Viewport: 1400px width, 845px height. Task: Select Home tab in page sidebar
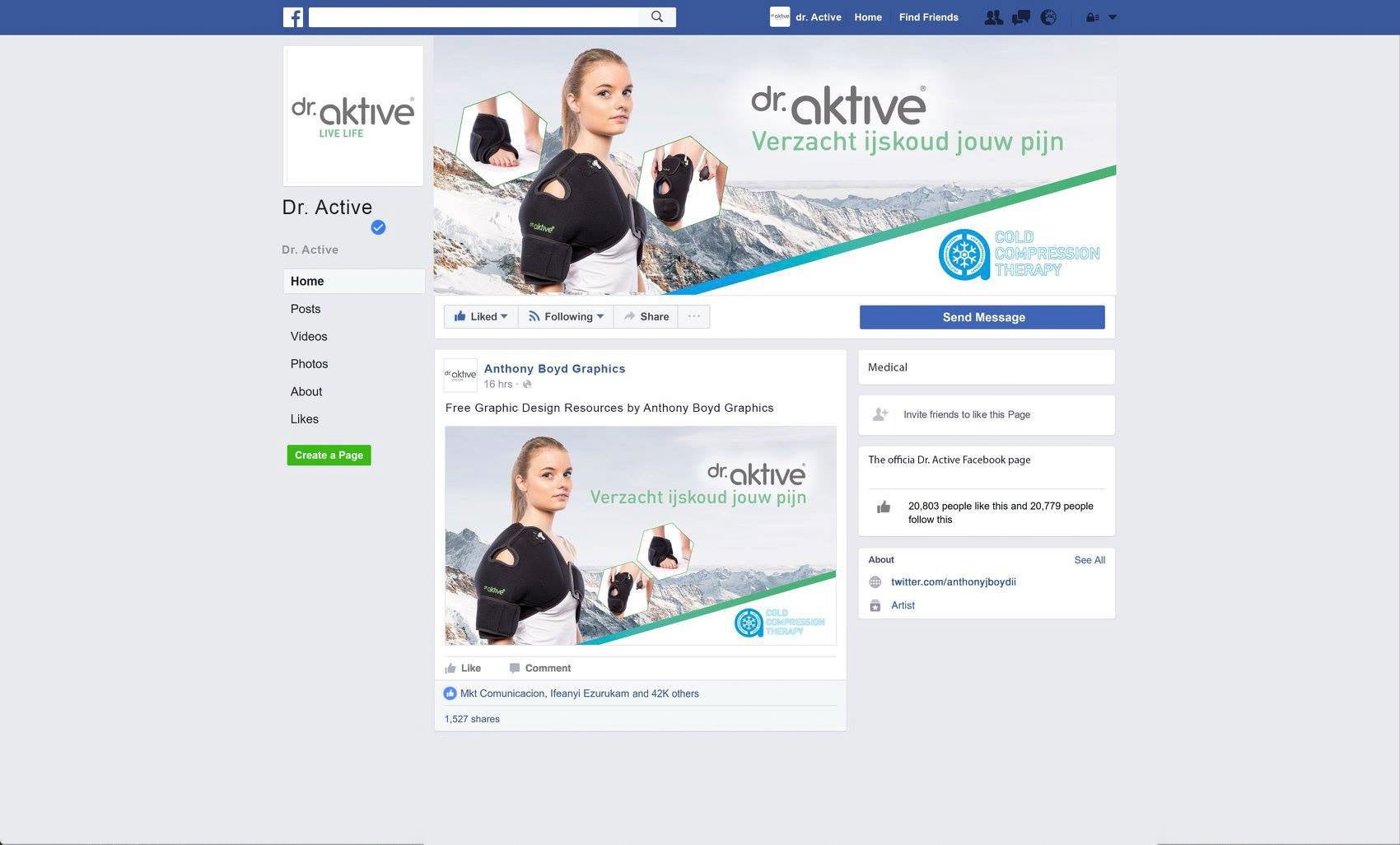[354, 281]
